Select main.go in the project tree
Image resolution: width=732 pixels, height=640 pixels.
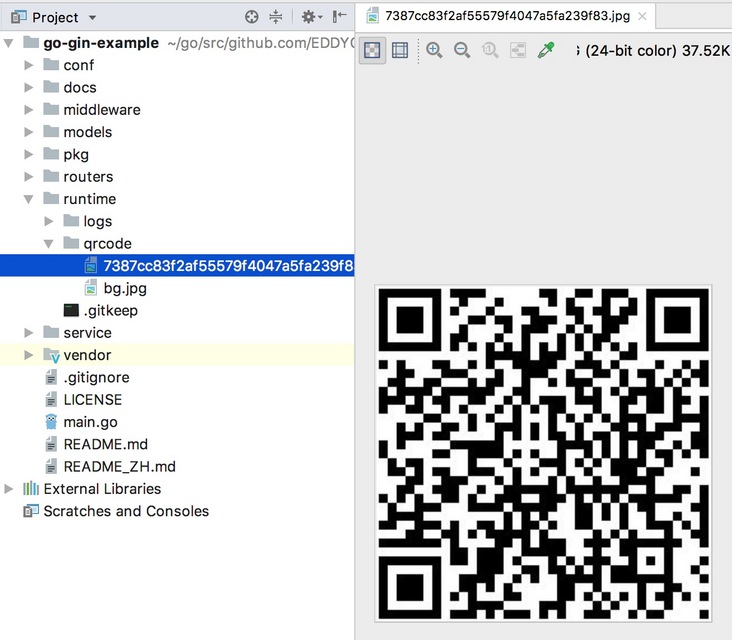[x=90, y=422]
